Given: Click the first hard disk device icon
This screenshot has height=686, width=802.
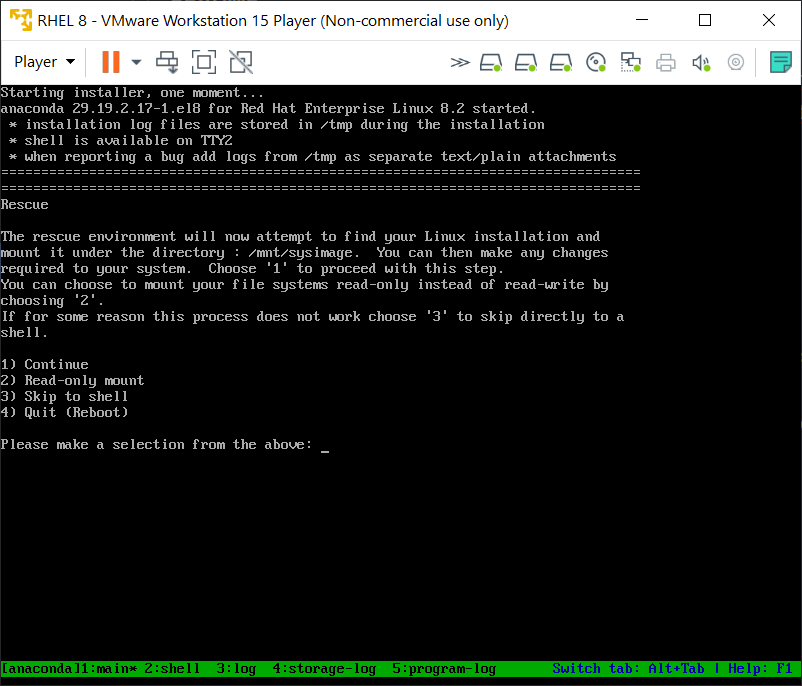Looking at the screenshot, I should point(491,62).
